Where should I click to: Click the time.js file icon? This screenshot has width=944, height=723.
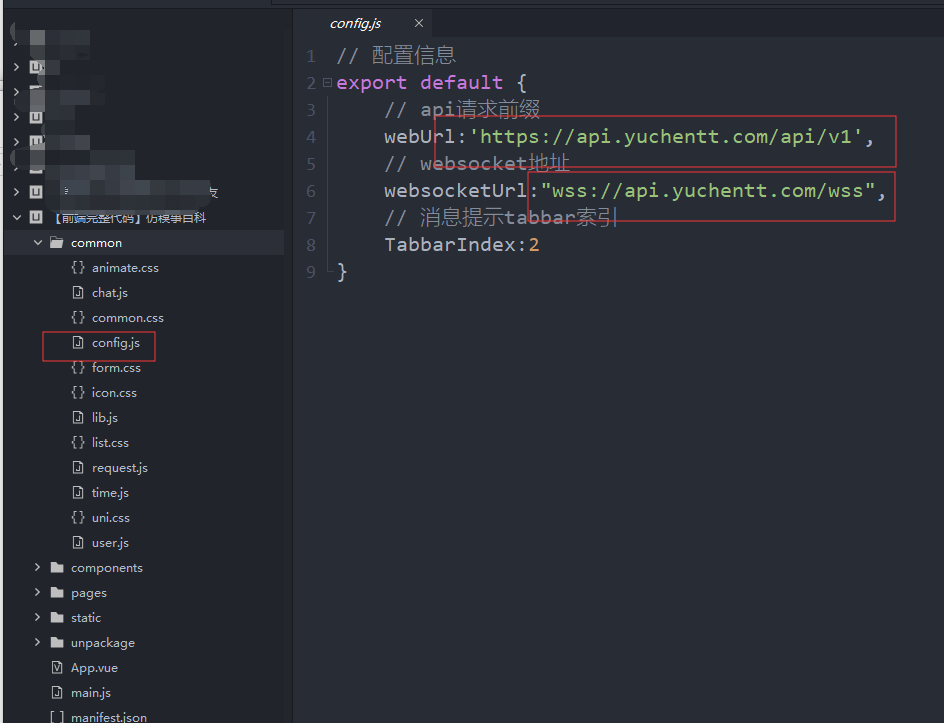[78, 492]
